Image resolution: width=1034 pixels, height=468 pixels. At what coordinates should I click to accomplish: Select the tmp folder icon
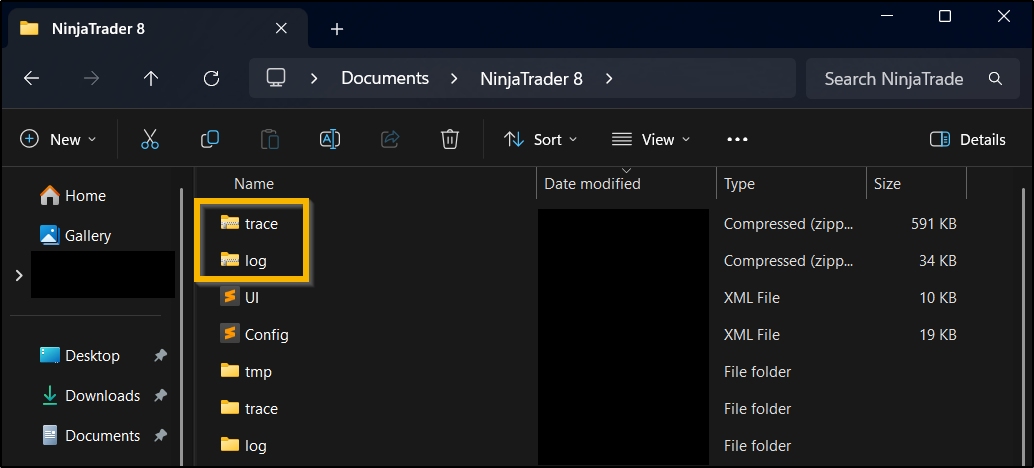coord(229,371)
